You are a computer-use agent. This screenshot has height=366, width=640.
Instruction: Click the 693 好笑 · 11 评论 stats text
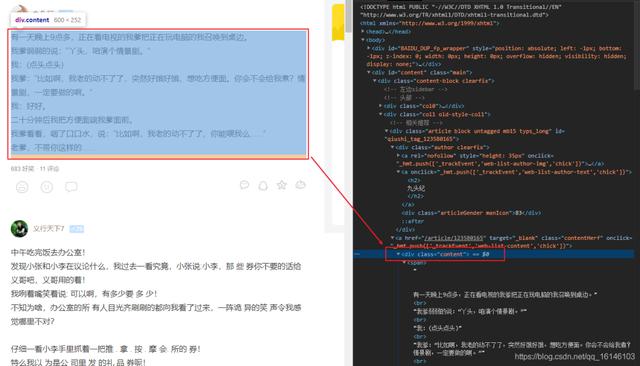[35, 169]
